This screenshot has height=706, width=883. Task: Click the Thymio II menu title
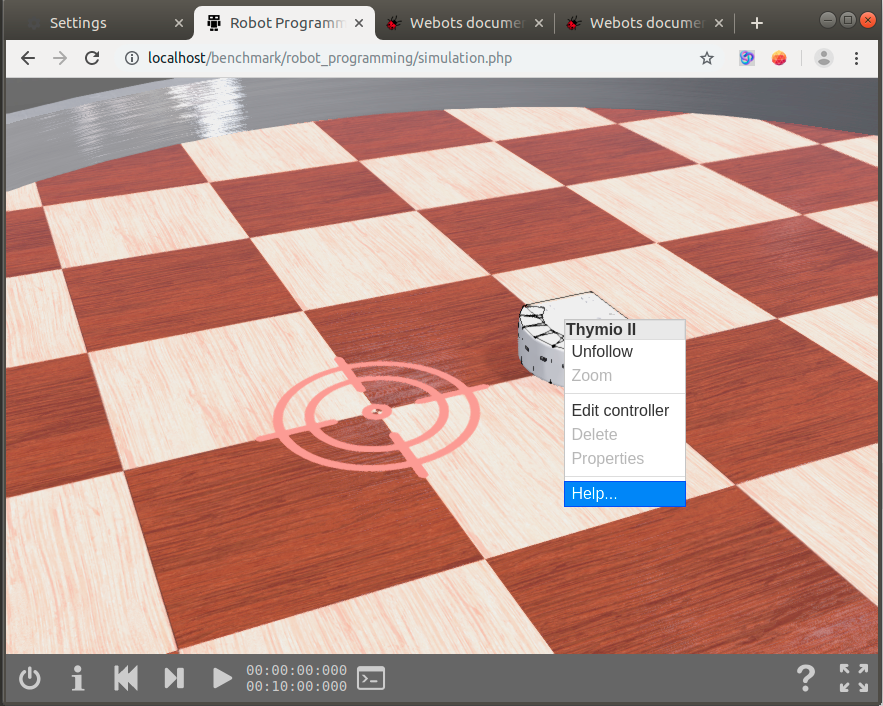[x=625, y=329]
